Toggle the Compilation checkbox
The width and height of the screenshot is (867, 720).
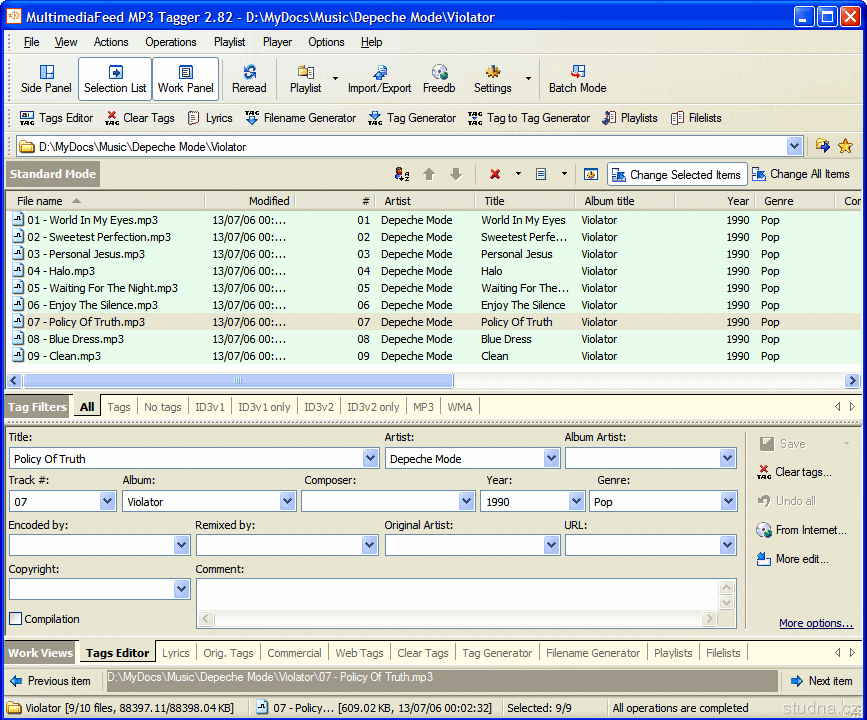click(x=16, y=619)
